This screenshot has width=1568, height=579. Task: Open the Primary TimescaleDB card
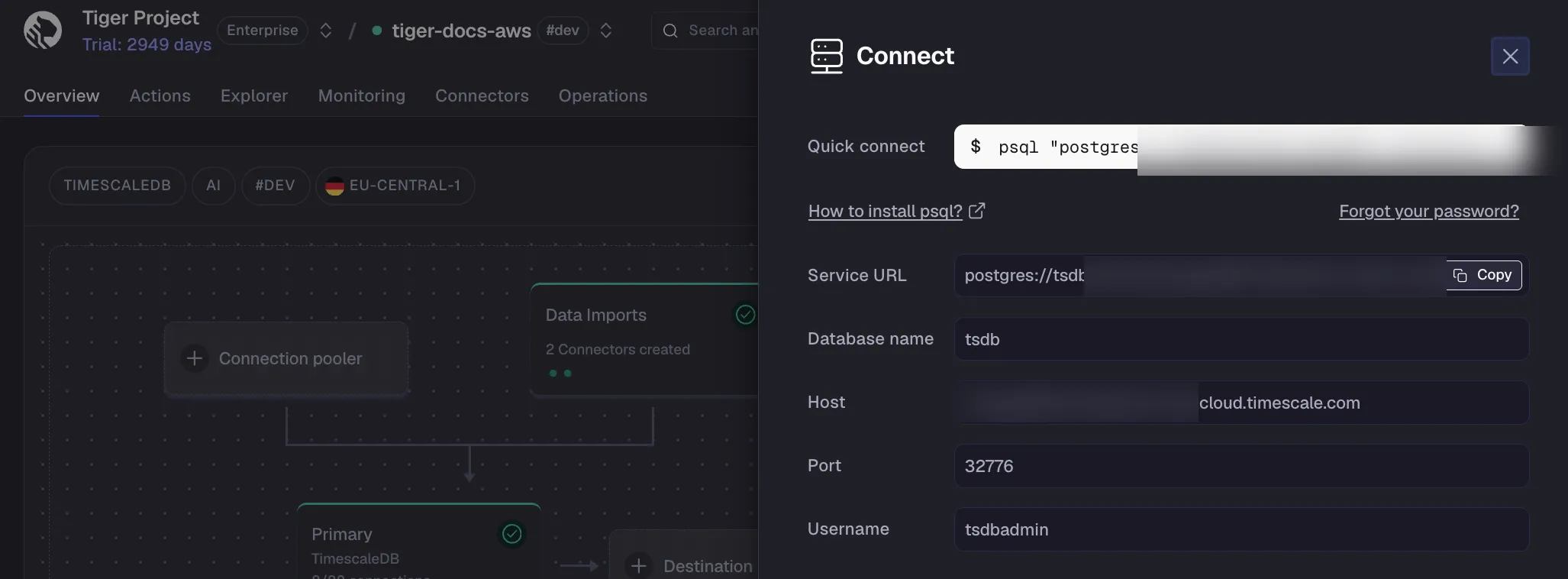point(419,541)
